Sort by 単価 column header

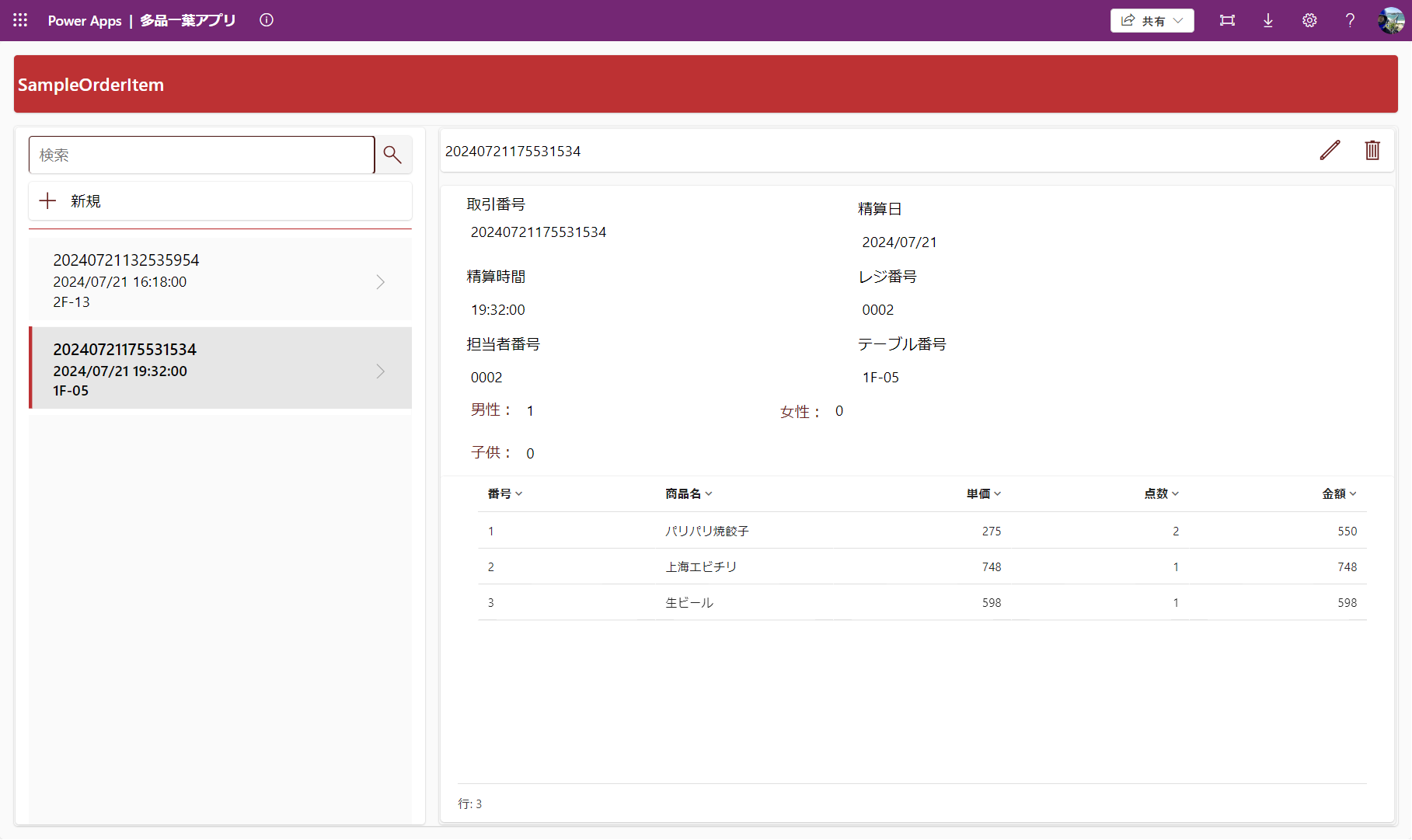click(x=984, y=493)
